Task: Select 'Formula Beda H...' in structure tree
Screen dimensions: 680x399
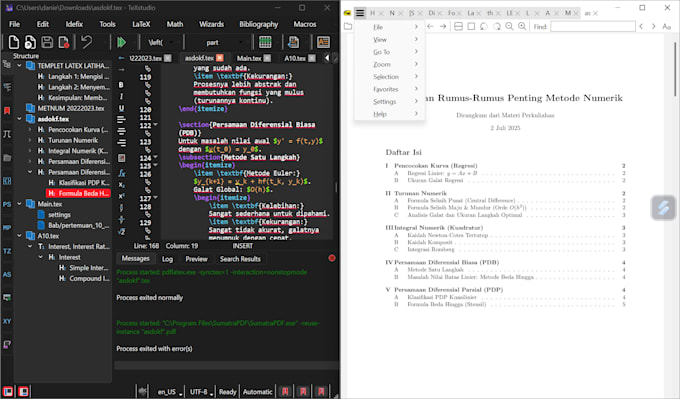Action: pyautogui.click(x=78, y=193)
